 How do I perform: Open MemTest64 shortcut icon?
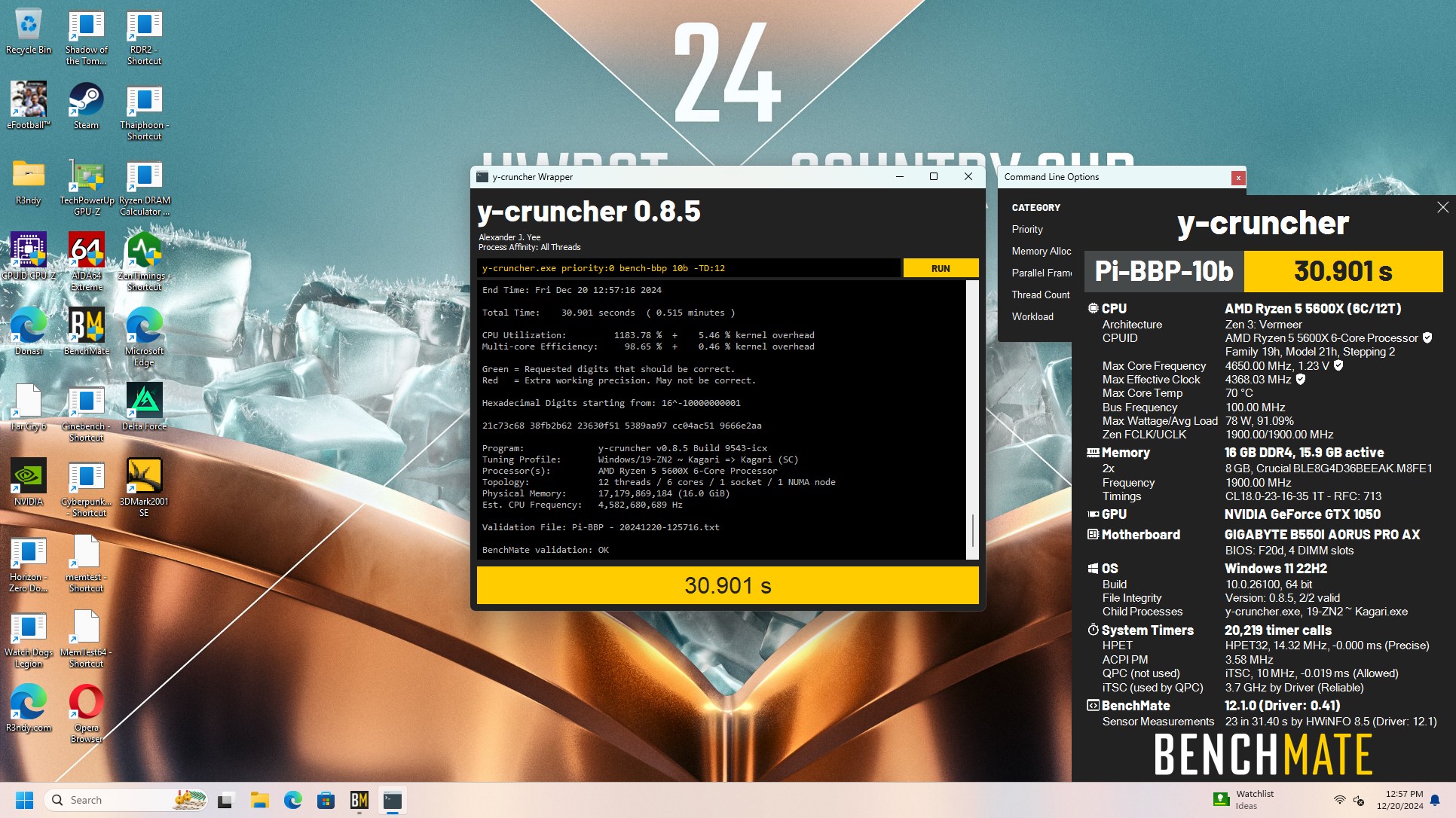click(x=87, y=639)
